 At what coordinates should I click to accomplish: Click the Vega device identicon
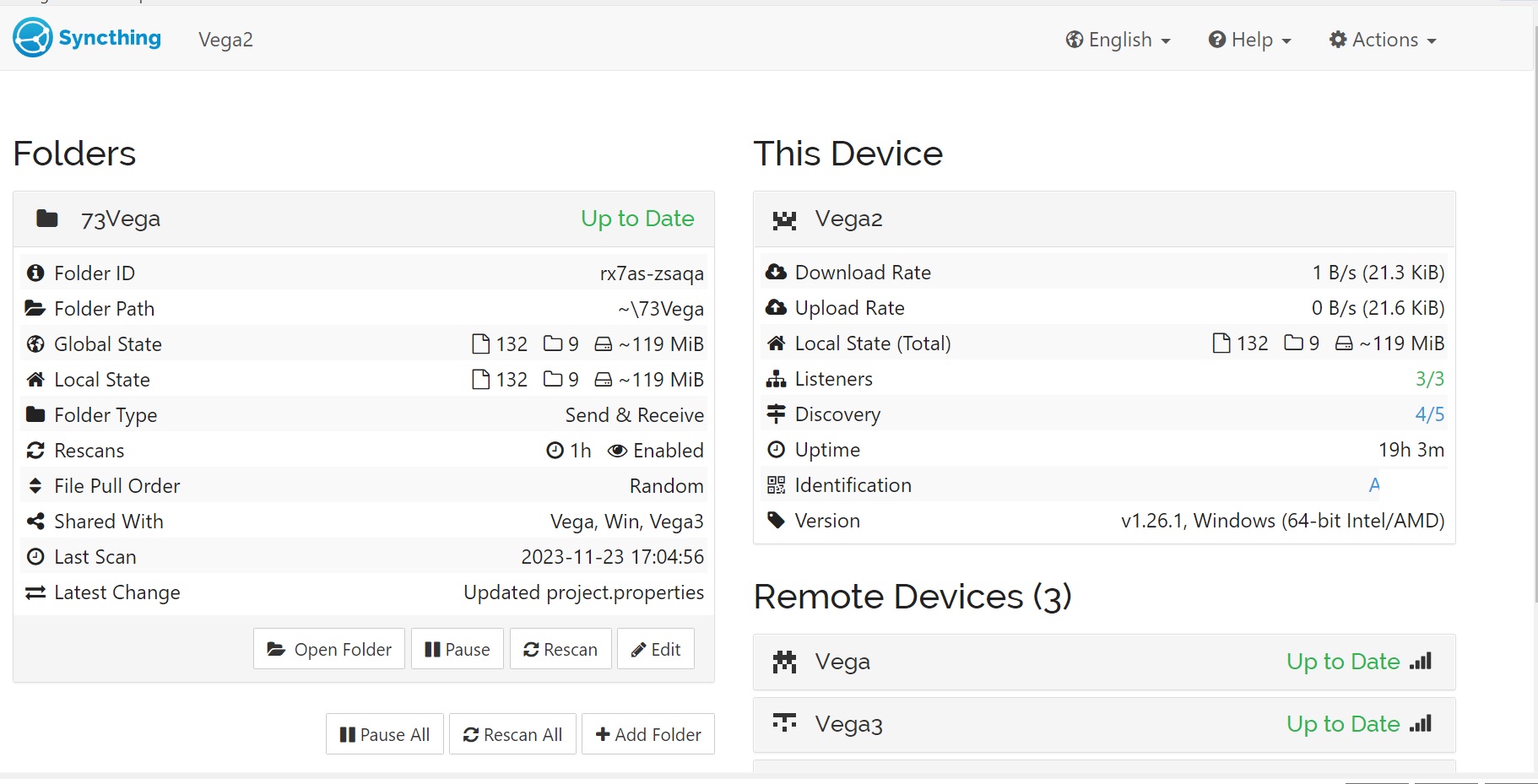tap(785, 662)
